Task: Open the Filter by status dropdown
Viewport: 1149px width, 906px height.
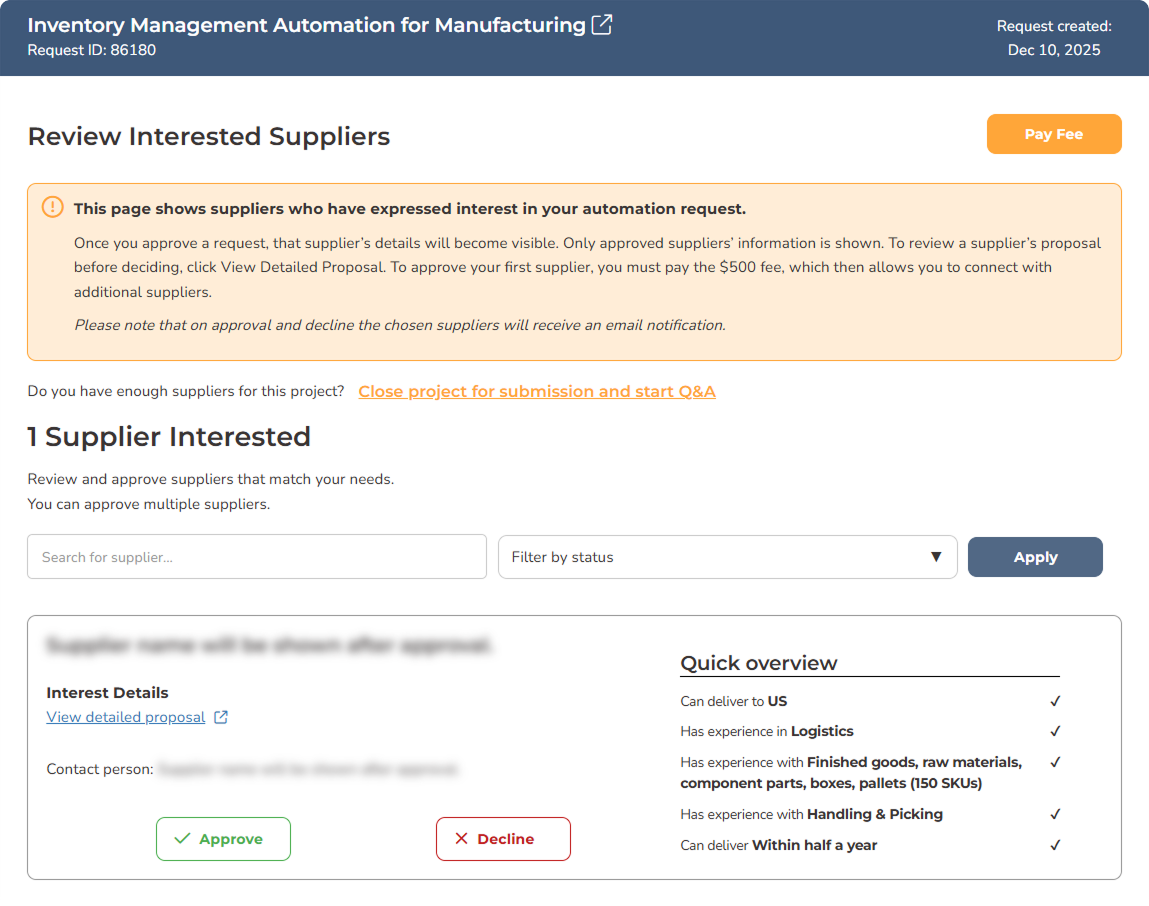Action: point(726,557)
